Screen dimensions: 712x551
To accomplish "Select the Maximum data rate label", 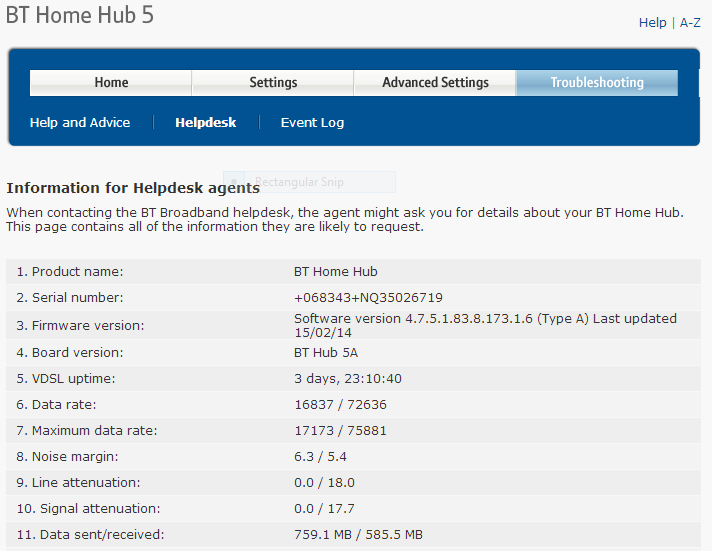I will pos(87,430).
